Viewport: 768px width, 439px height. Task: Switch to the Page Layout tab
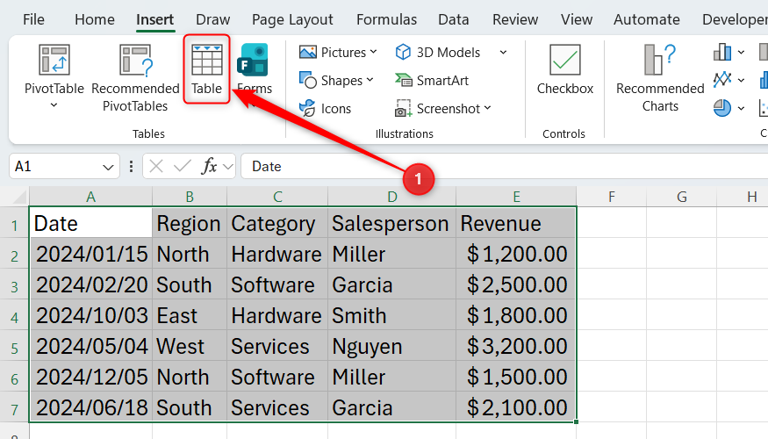point(292,20)
